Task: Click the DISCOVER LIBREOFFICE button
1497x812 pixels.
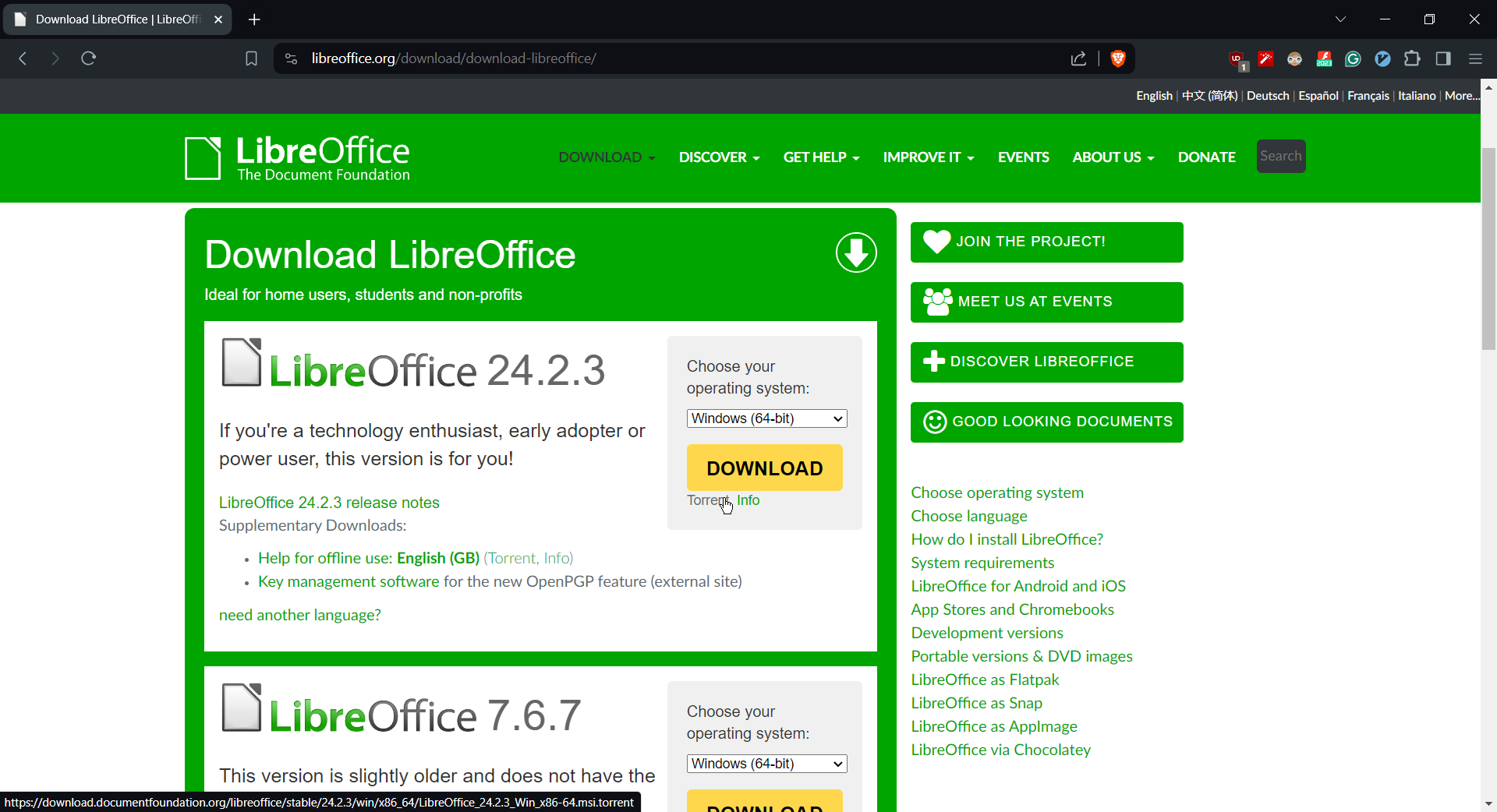Action: (1047, 362)
